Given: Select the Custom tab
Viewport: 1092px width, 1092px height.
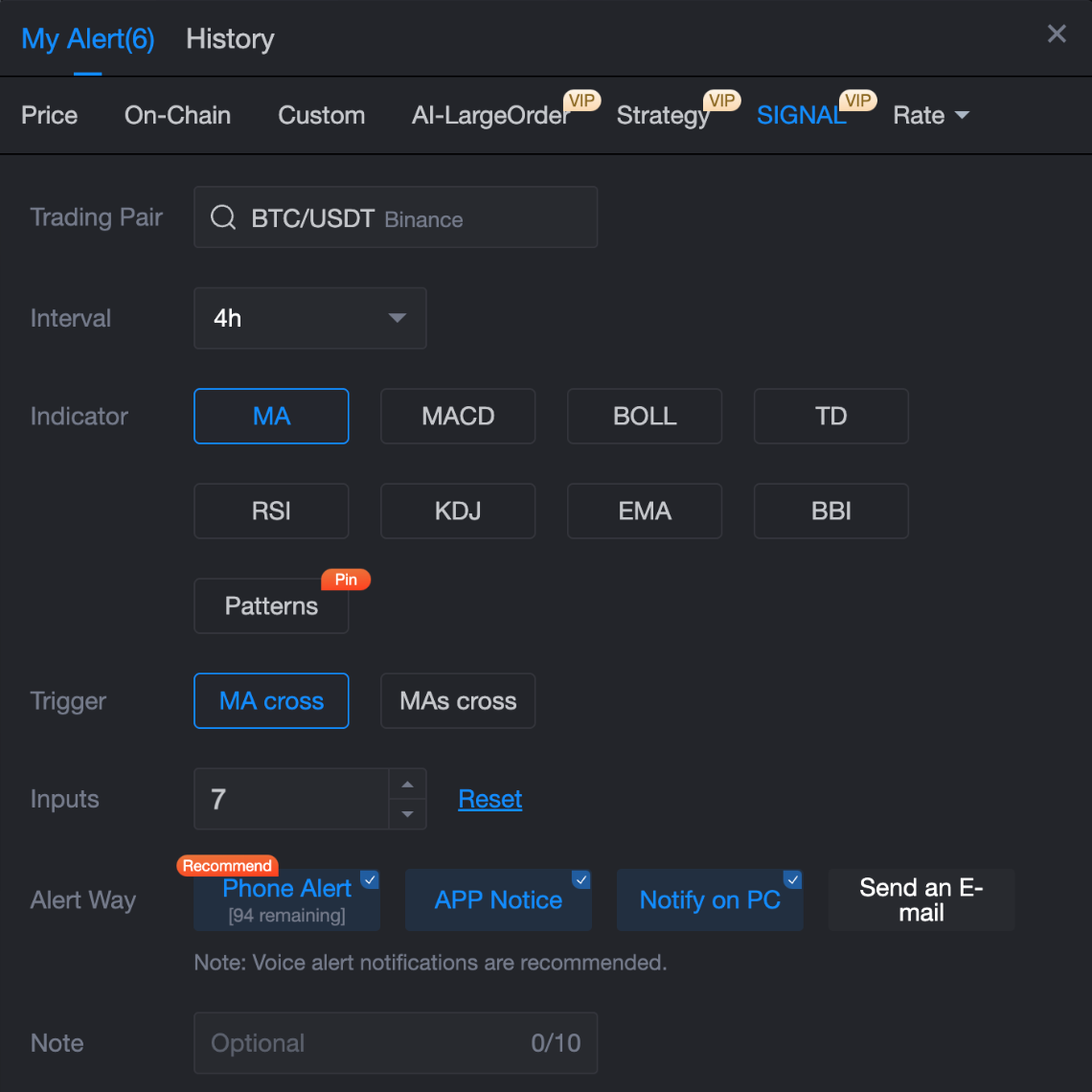Looking at the screenshot, I should click(x=321, y=115).
